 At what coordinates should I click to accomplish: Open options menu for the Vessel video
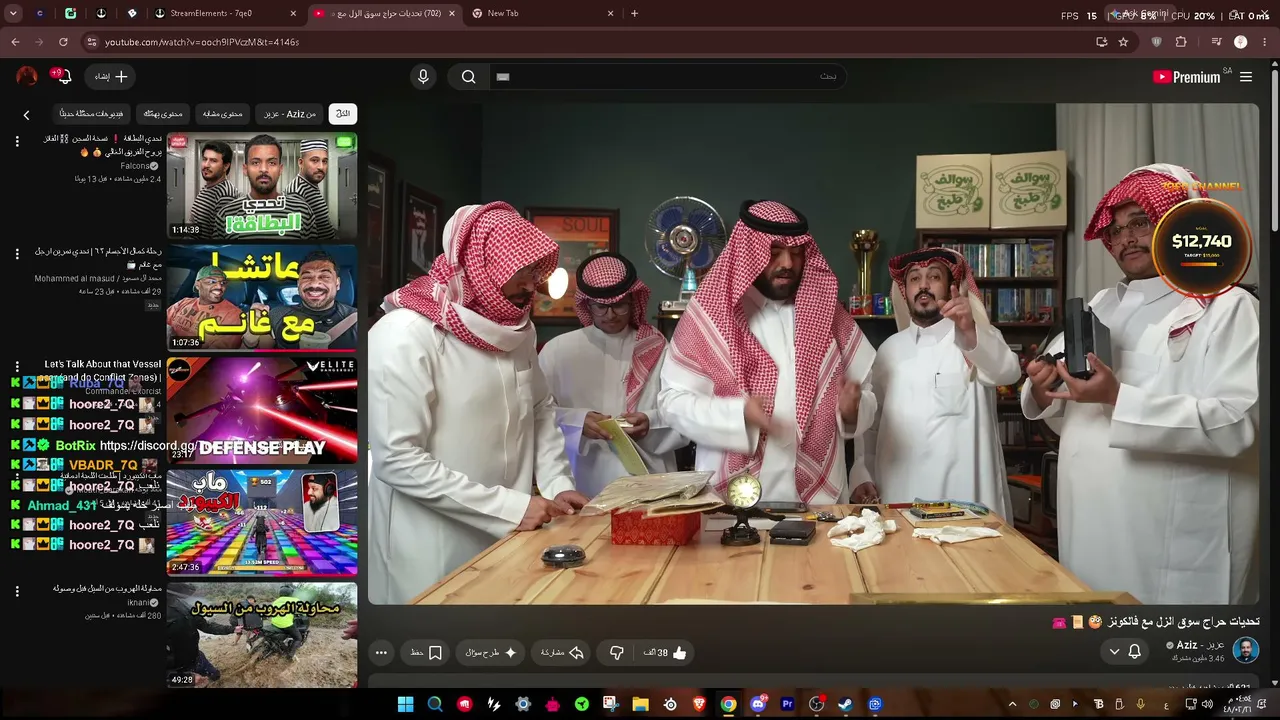[17, 367]
